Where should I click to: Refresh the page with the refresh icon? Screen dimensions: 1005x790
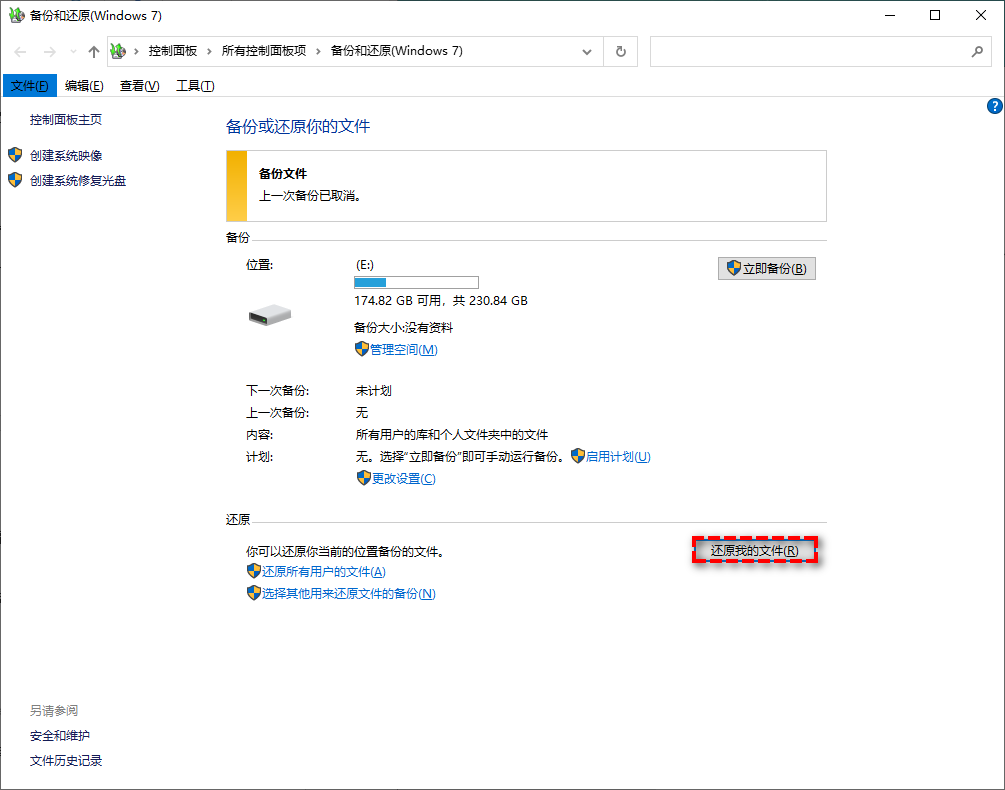click(x=620, y=51)
